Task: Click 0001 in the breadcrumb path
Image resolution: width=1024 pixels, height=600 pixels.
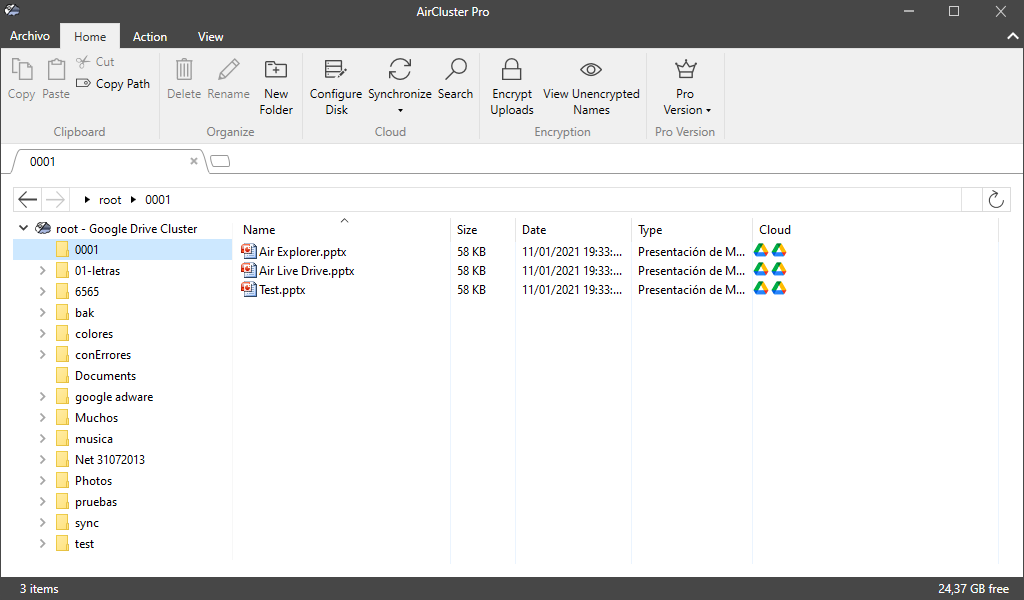Action: tap(157, 200)
